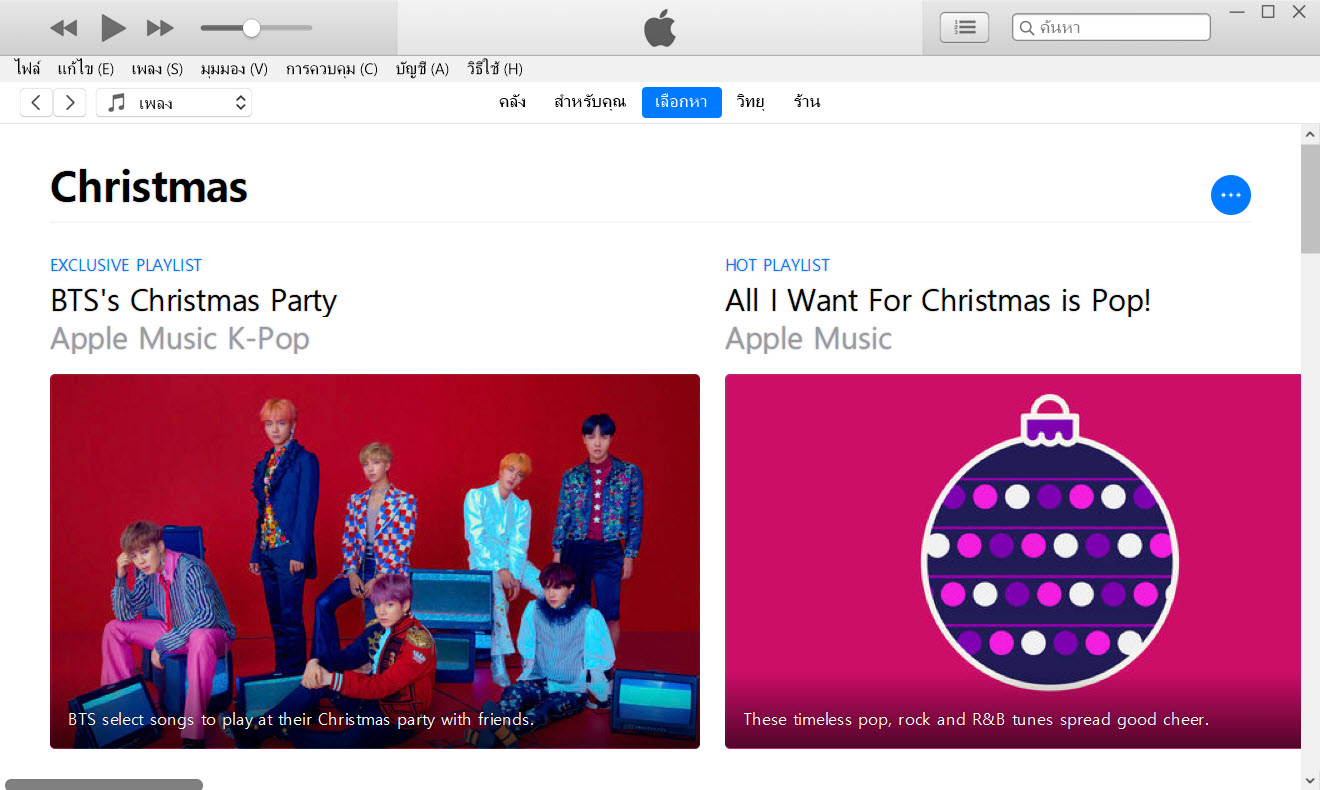Viewport: 1320px width, 790px height.
Task: Switch to the สำหรับคุณ tab
Action: click(589, 102)
